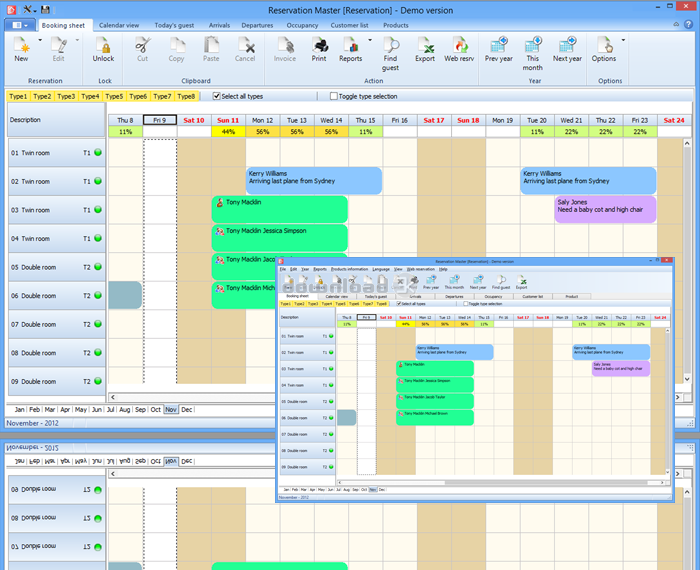Click the Print icon in ribbon
The width and height of the screenshot is (700, 570).
click(319, 46)
